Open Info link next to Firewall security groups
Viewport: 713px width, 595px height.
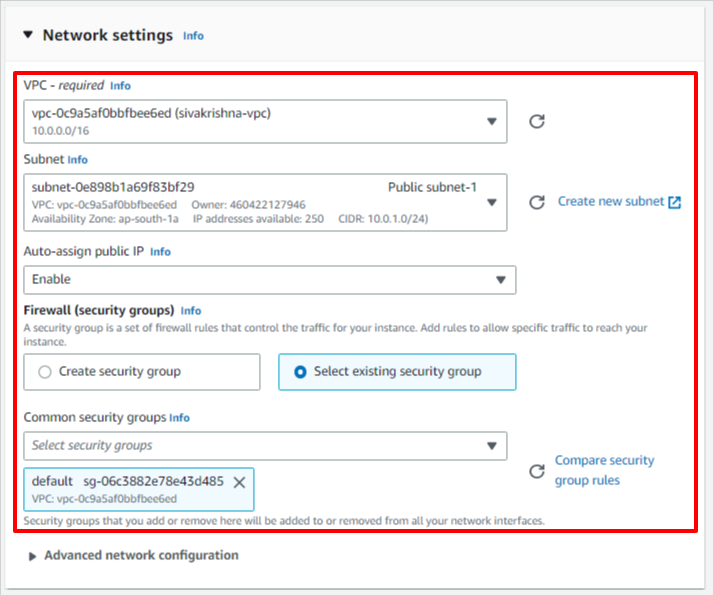coord(191,311)
